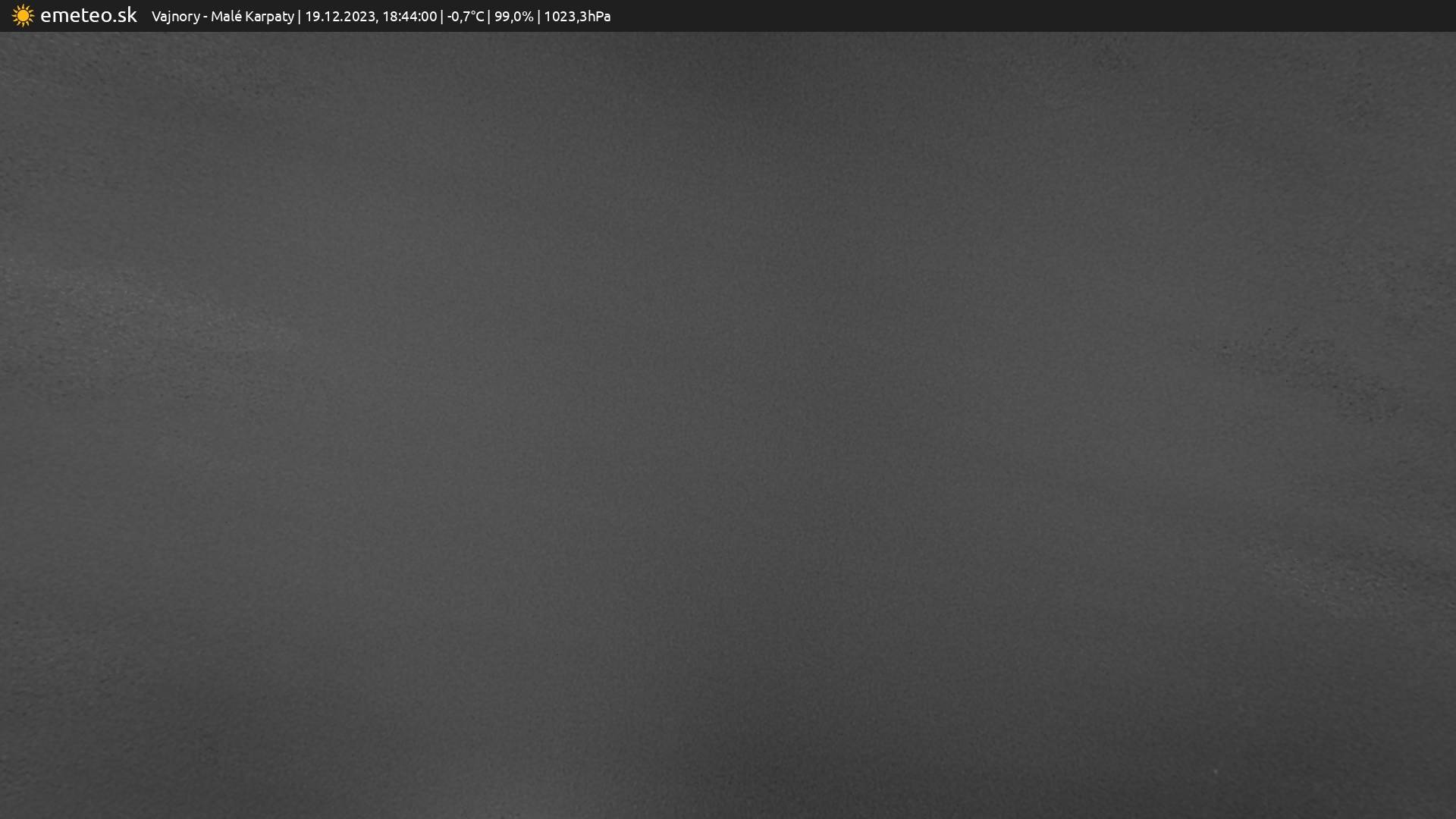
Task: Click the hyphen between Vajnory and Malé
Action: point(206,17)
